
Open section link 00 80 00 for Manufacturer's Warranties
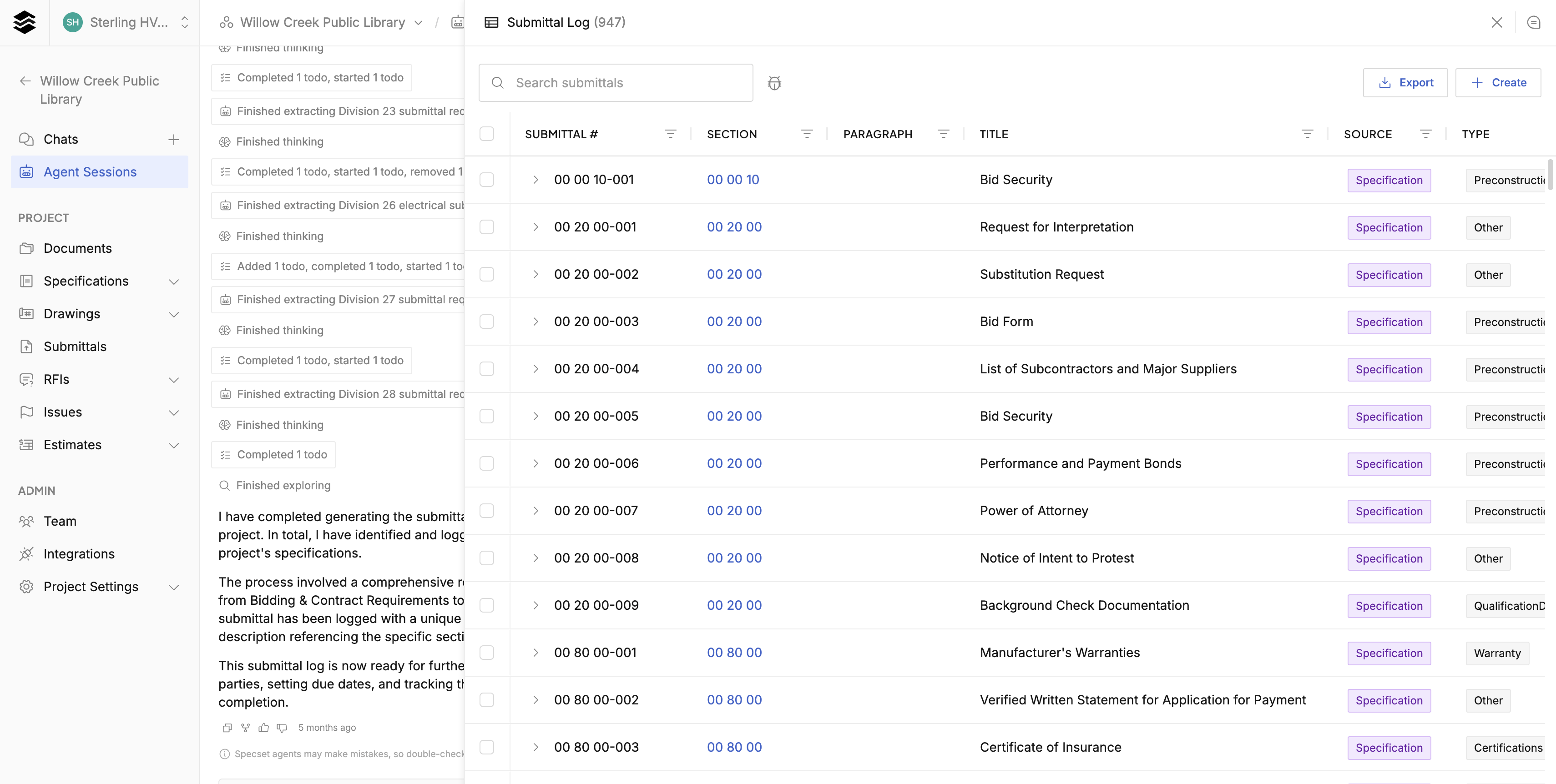click(x=734, y=653)
